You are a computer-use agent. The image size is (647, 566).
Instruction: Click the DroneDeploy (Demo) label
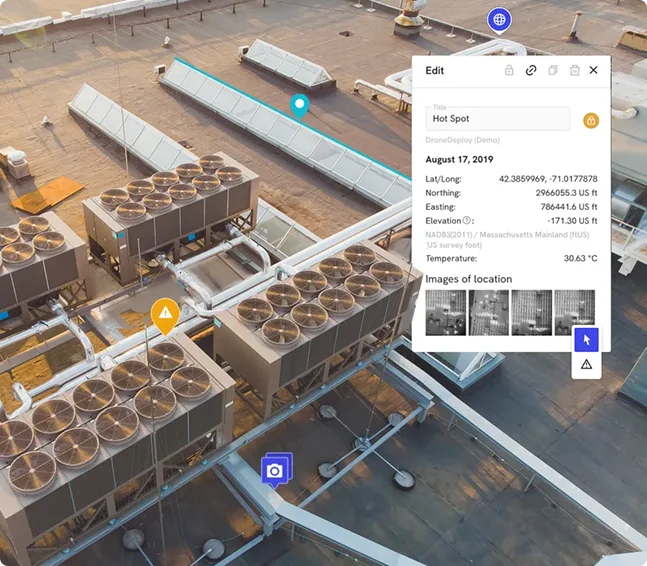[x=463, y=140]
